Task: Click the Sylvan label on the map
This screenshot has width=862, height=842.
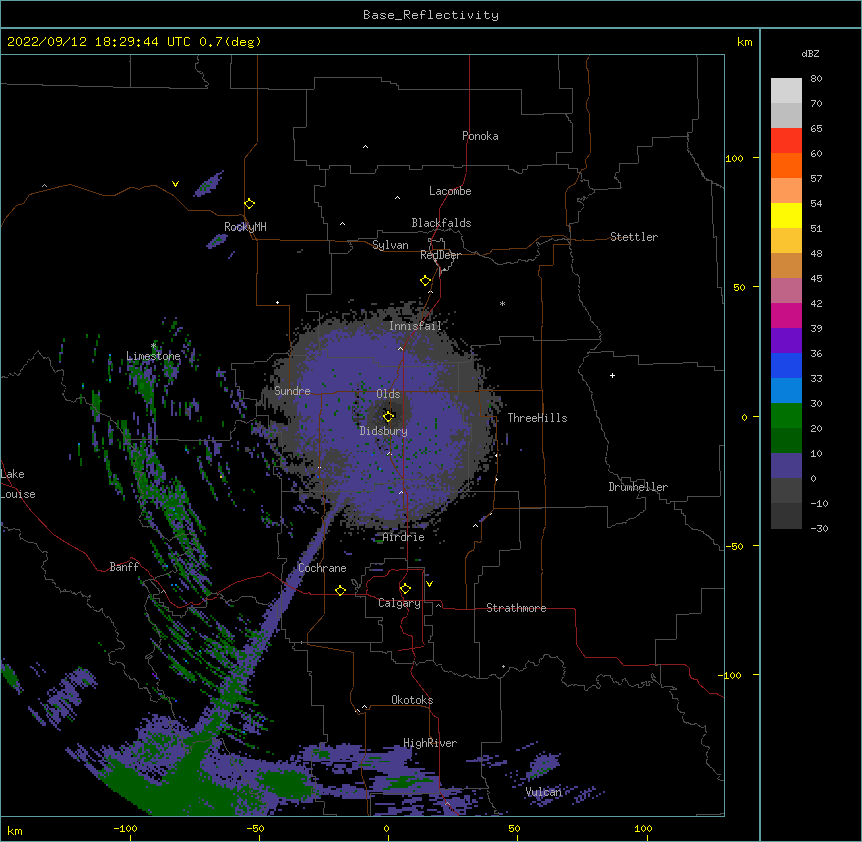Action: pyautogui.click(x=390, y=245)
